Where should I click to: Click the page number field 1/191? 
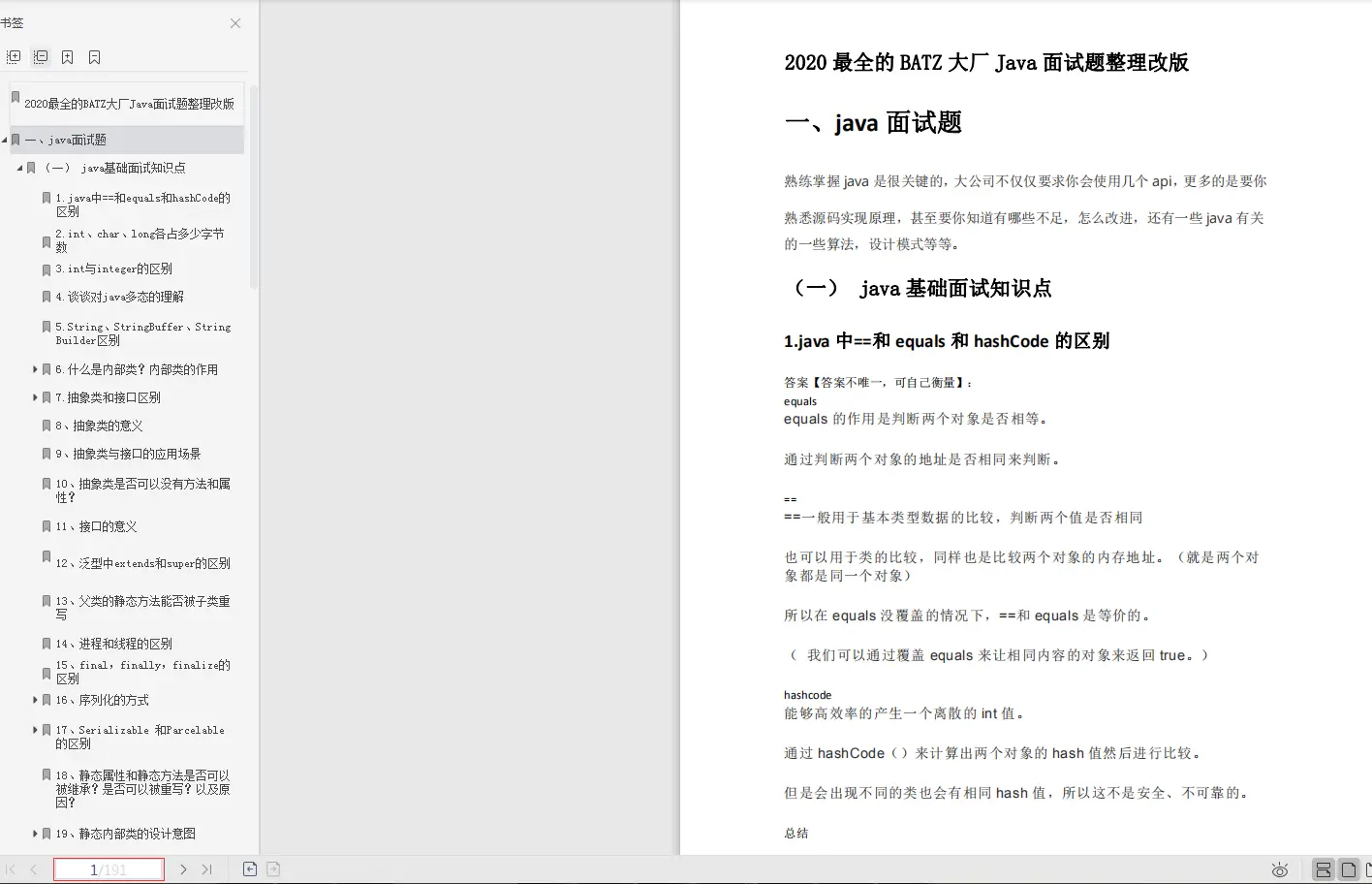pos(109,869)
